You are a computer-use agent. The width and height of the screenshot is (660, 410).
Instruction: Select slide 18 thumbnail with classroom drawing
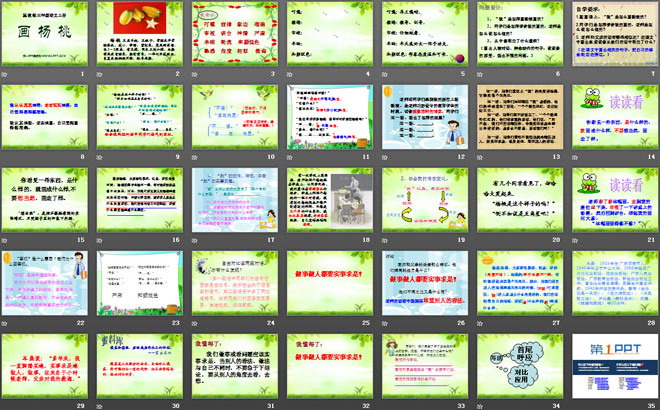click(x=330, y=200)
